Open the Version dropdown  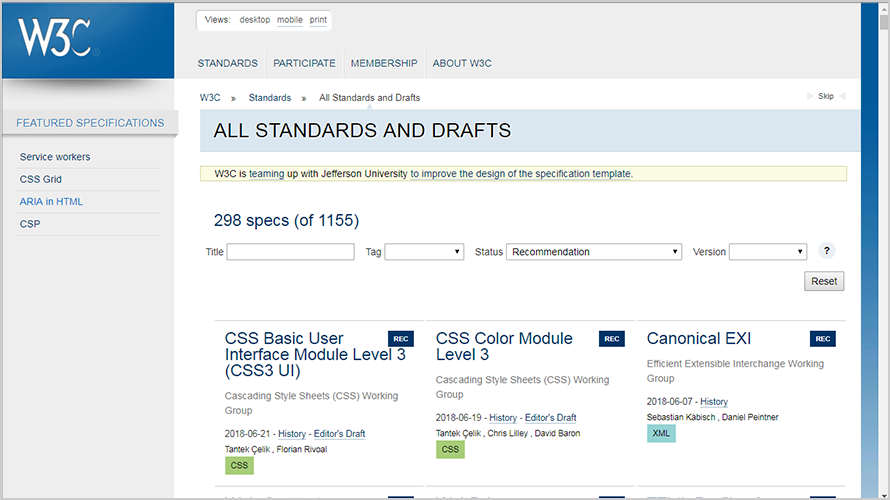click(768, 251)
